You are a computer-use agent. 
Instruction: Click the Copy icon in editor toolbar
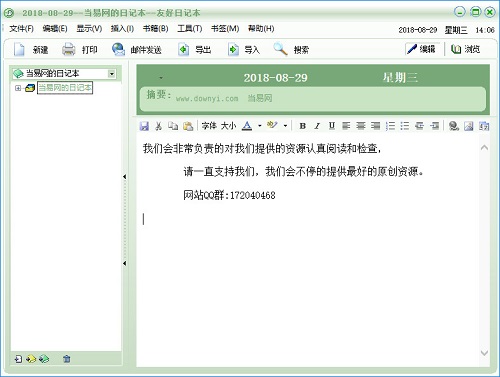tap(173, 126)
